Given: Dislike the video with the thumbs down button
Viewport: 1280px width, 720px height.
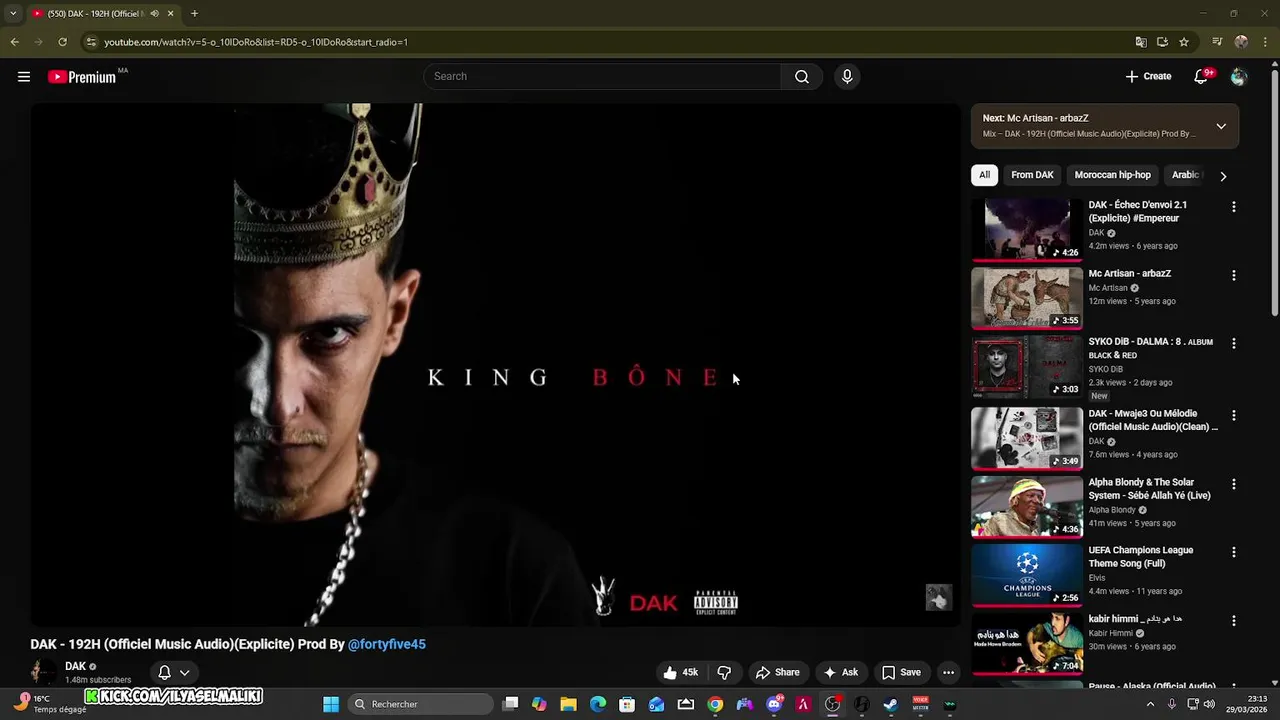Looking at the screenshot, I should 724,672.
